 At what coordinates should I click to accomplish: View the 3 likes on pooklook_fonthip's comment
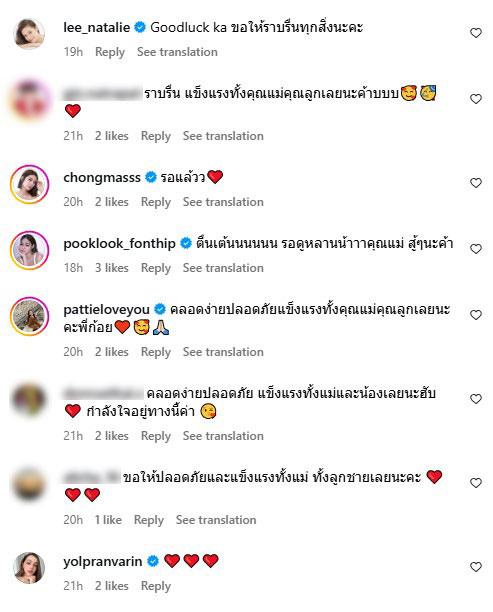[112, 268]
